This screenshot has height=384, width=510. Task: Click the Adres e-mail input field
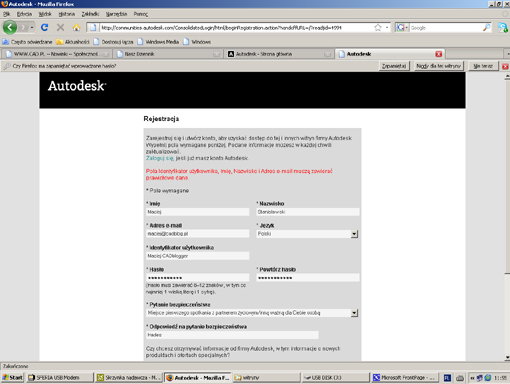pyautogui.click(x=197, y=234)
